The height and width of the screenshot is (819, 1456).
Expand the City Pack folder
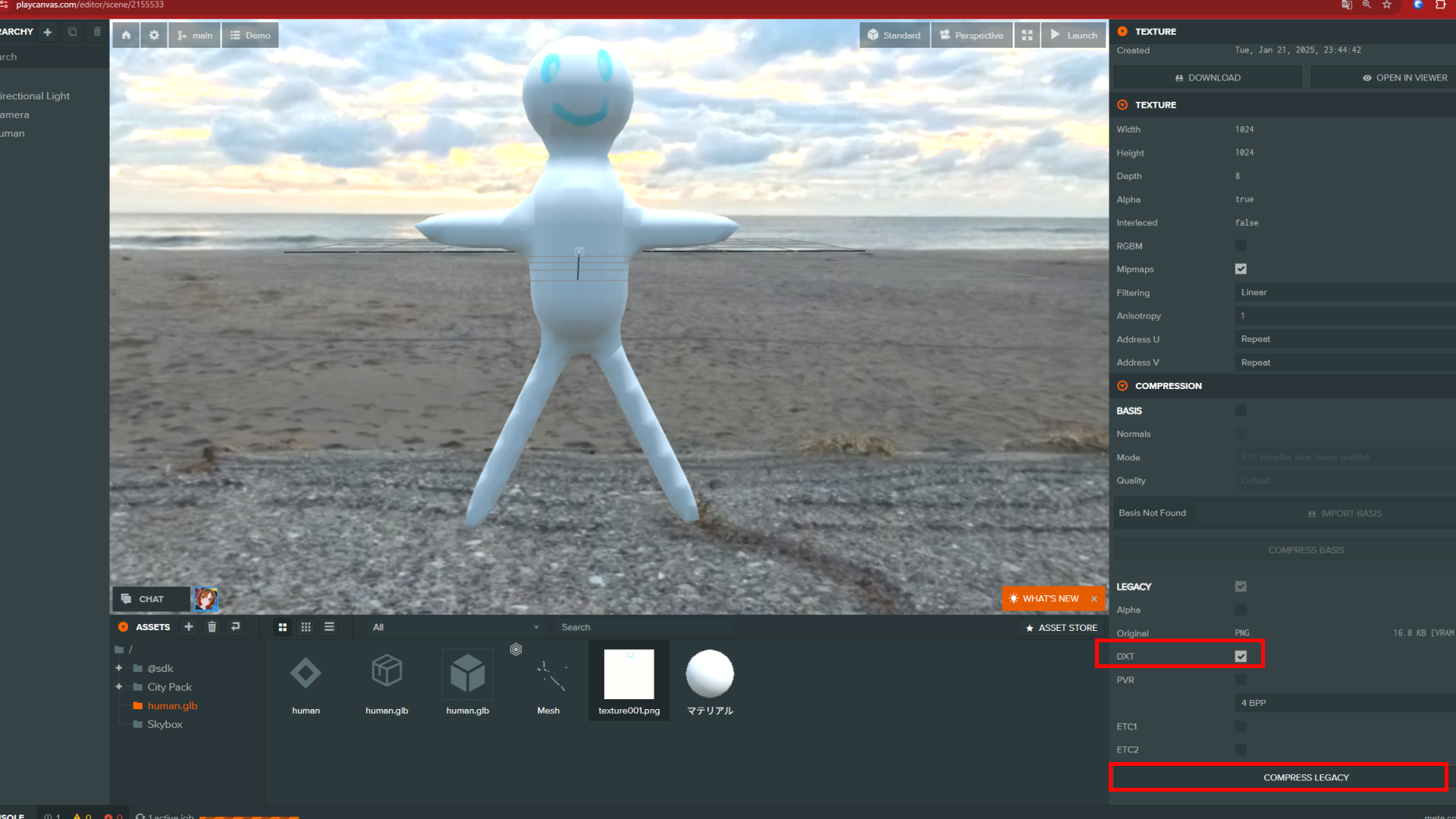pyautogui.click(x=119, y=687)
